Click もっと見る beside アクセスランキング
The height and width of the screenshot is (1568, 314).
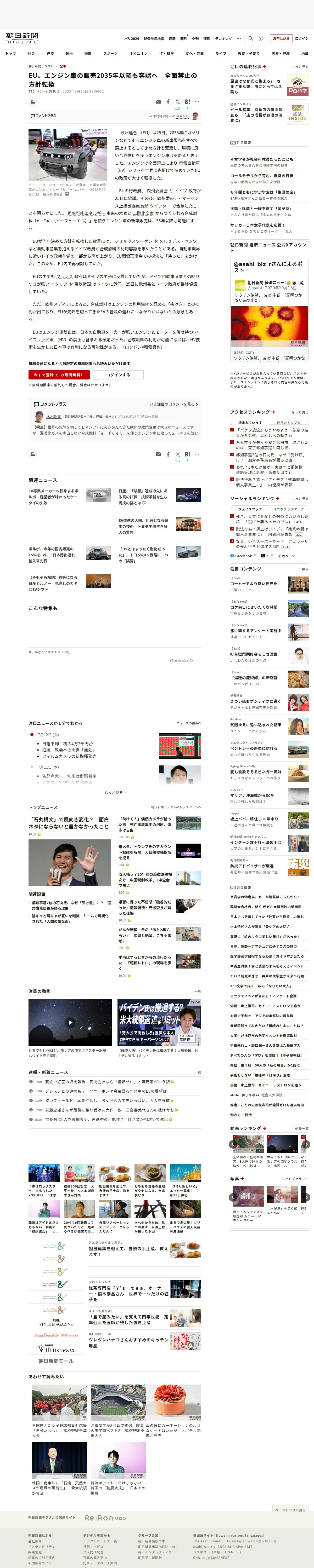click(300, 412)
